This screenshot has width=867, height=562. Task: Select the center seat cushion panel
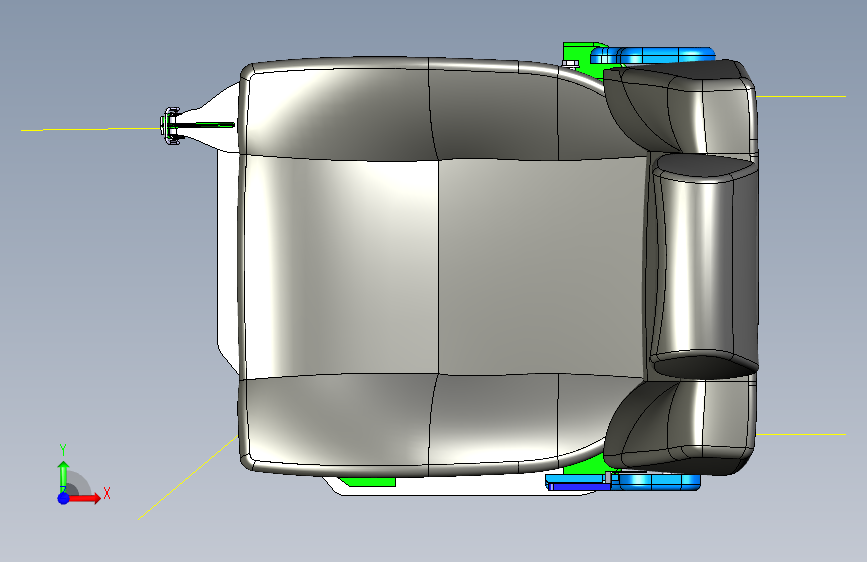coord(442,268)
